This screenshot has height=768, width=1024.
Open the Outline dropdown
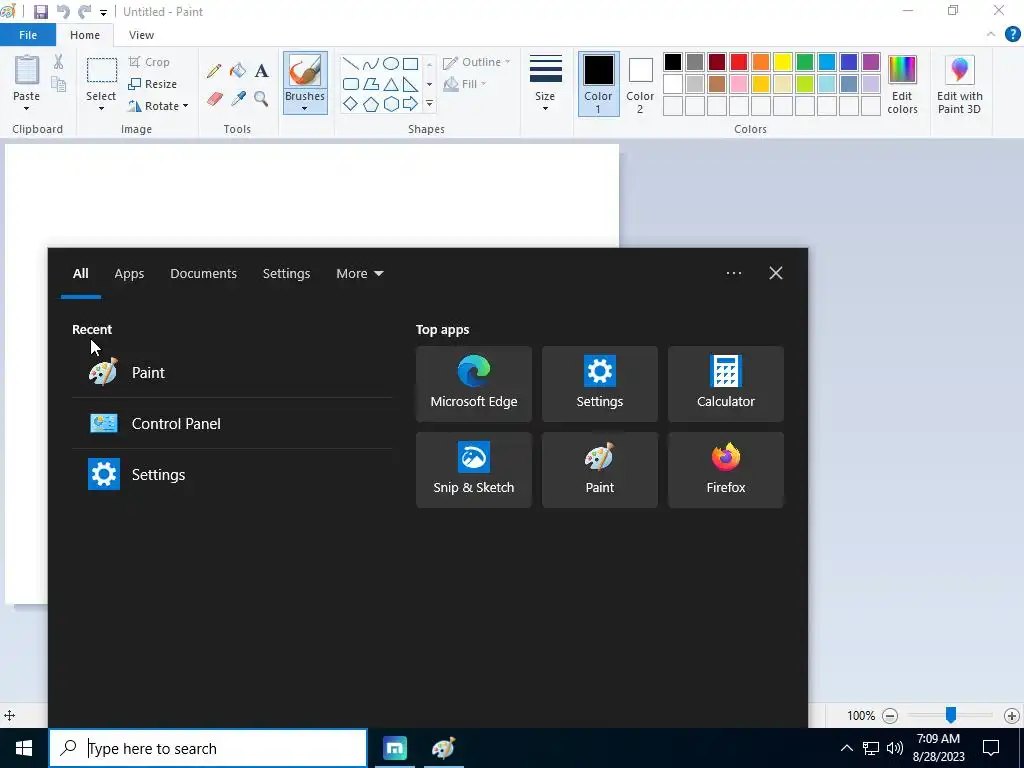pyautogui.click(x=477, y=62)
